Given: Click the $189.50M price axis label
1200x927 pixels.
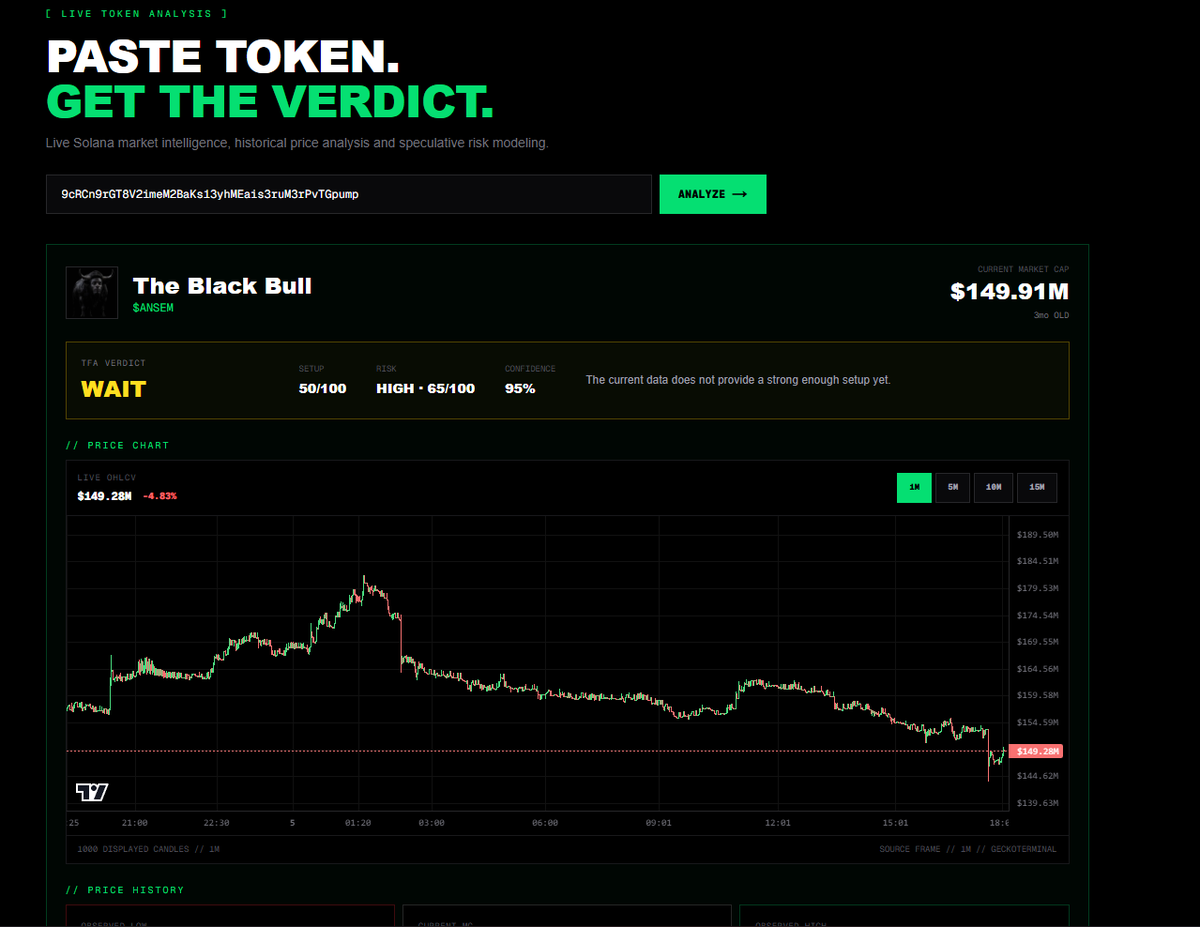Looking at the screenshot, I should click(1037, 535).
